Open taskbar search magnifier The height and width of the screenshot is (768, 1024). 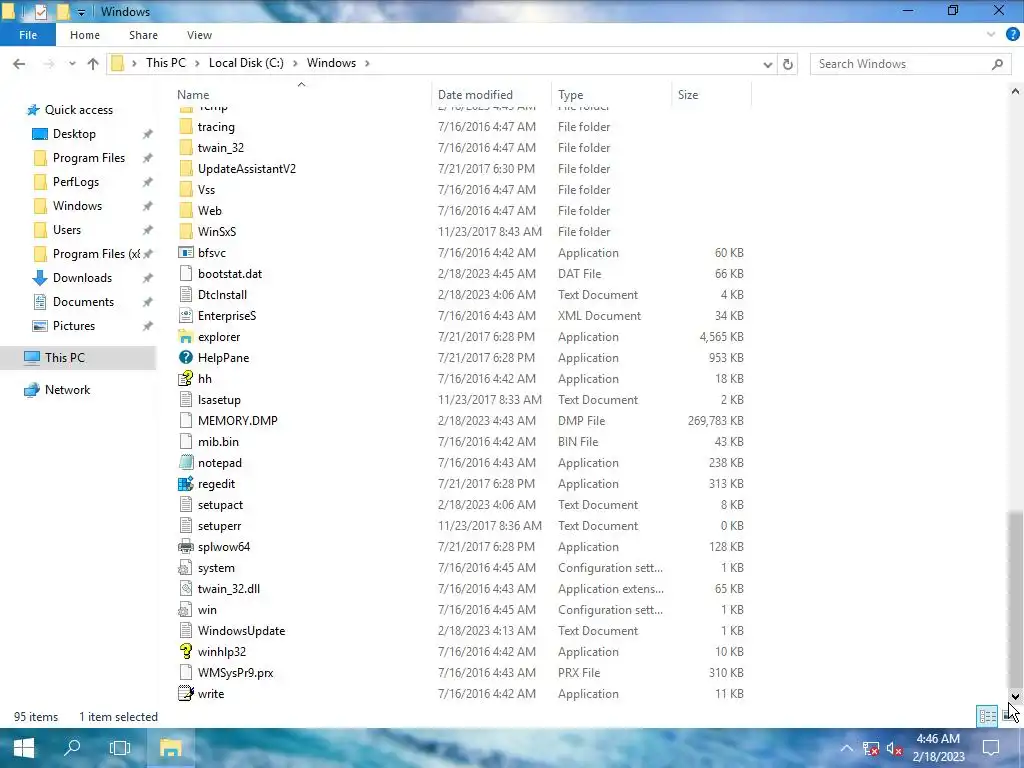(72, 748)
